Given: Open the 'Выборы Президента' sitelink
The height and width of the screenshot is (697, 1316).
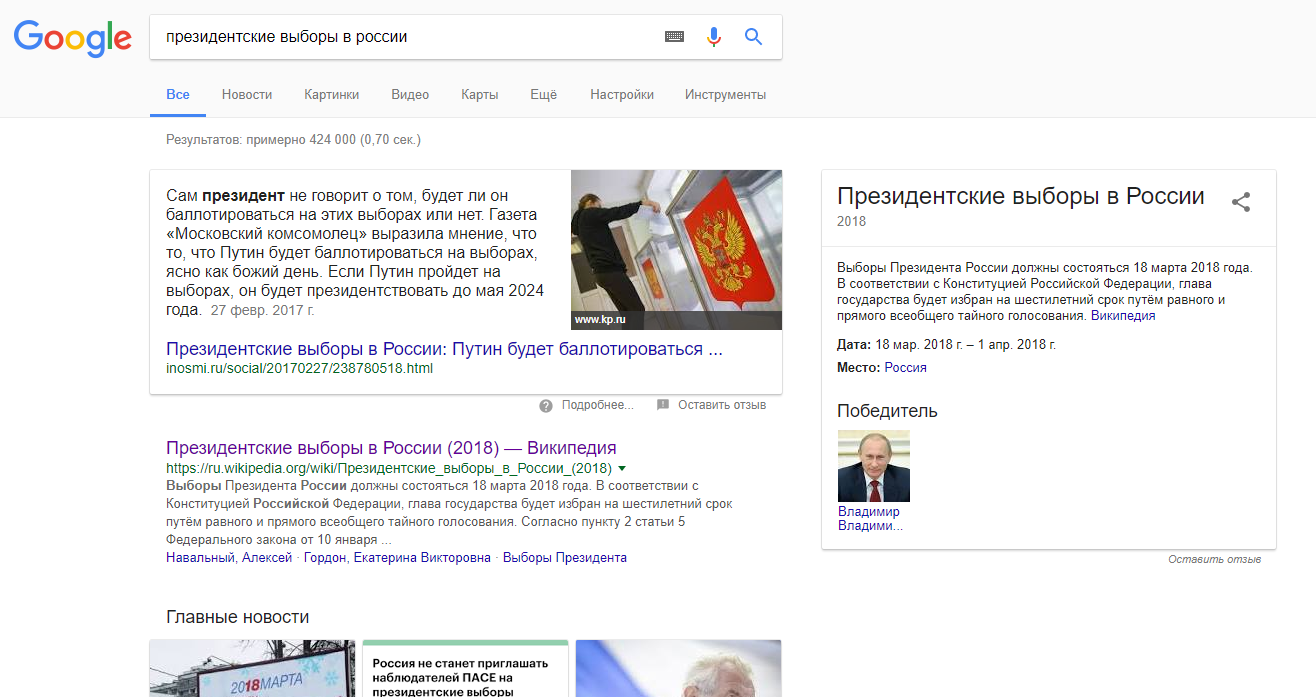Looking at the screenshot, I should [x=565, y=558].
